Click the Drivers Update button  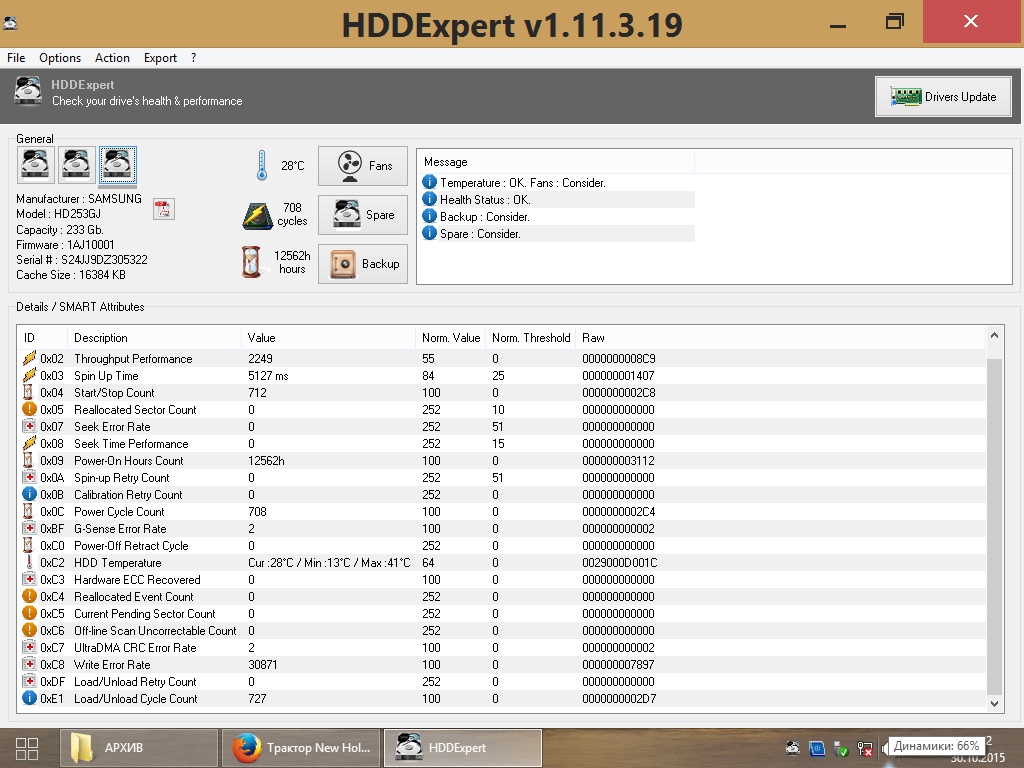943,97
